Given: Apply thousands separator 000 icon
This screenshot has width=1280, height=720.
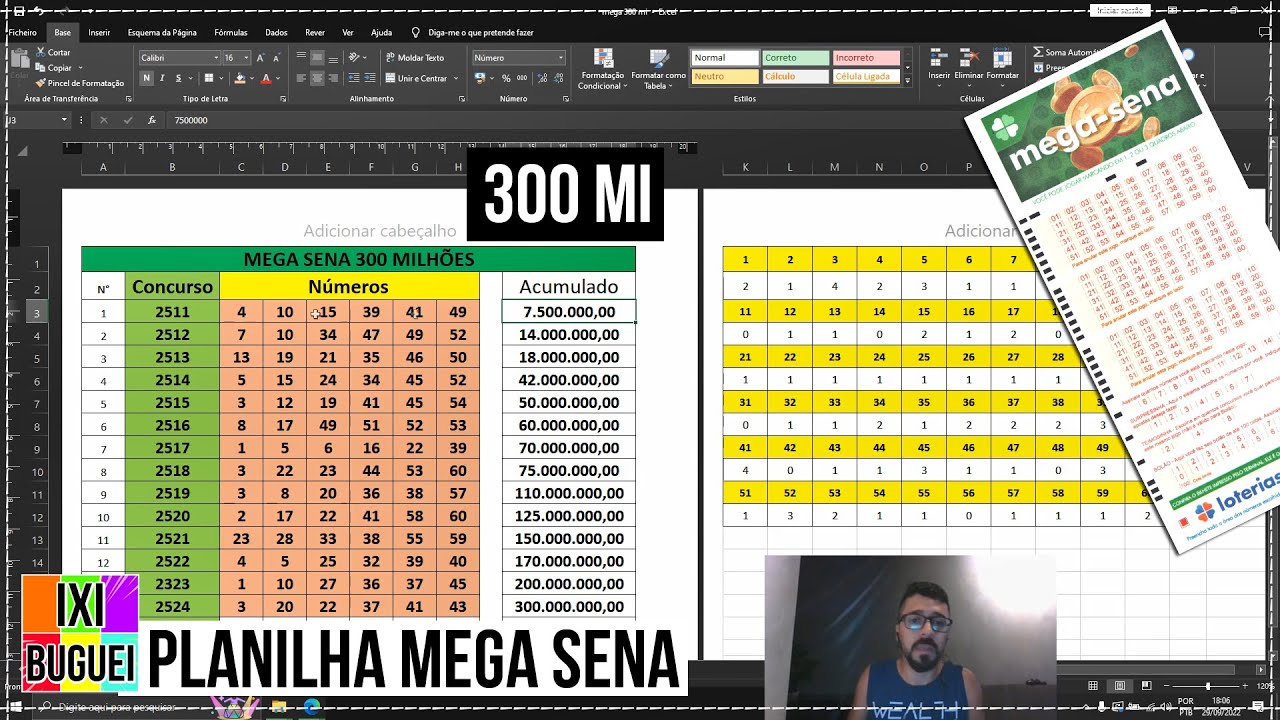Looking at the screenshot, I should point(522,78).
